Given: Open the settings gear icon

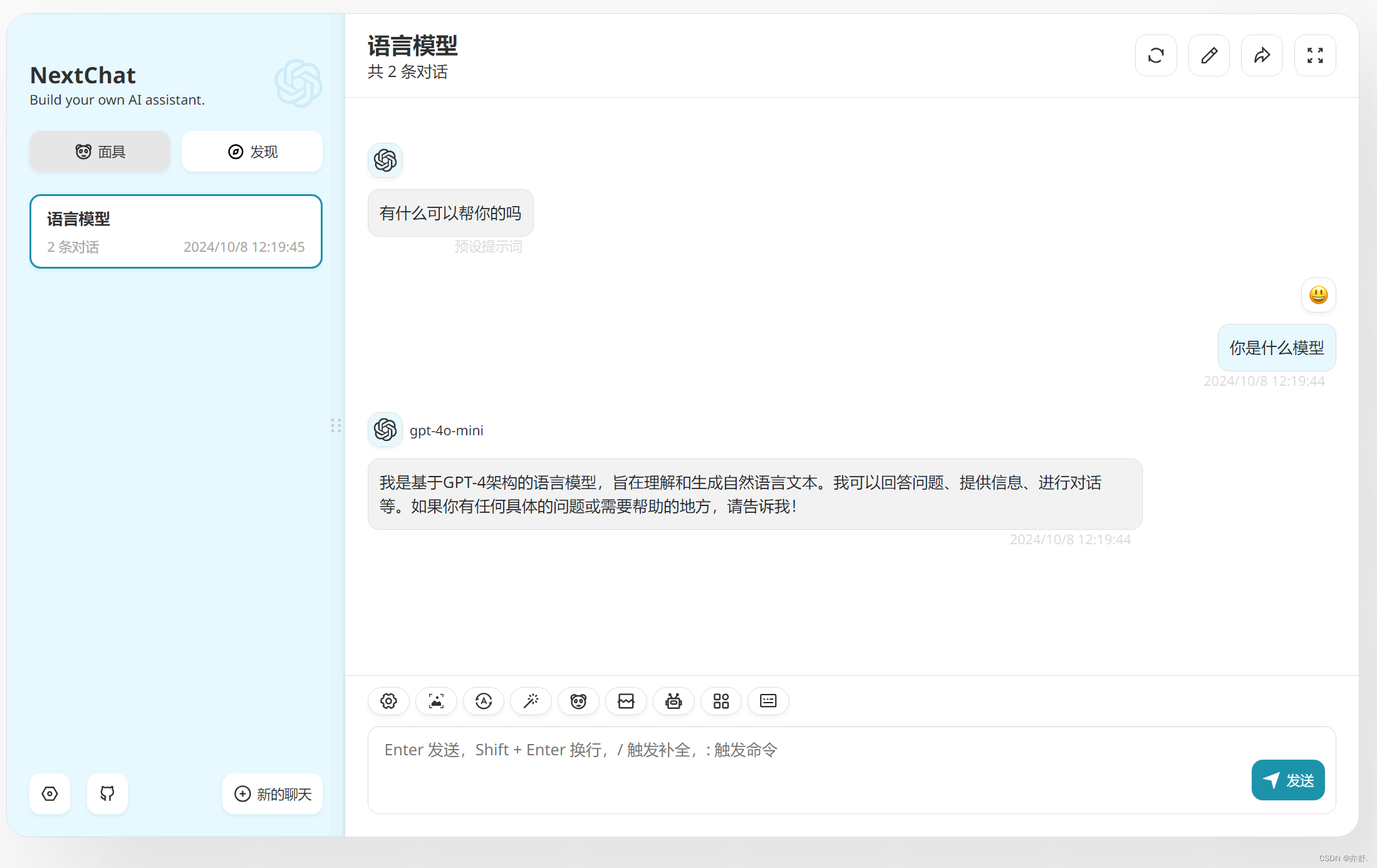Looking at the screenshot, I should [388, 700].
